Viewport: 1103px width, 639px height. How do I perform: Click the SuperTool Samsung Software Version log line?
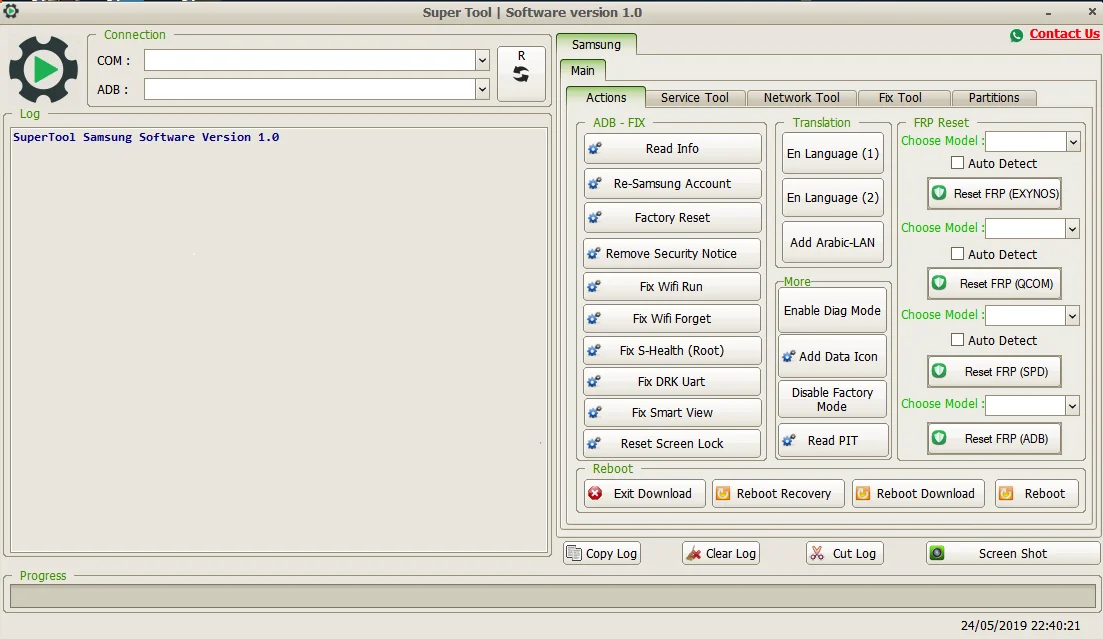(146, 137)
